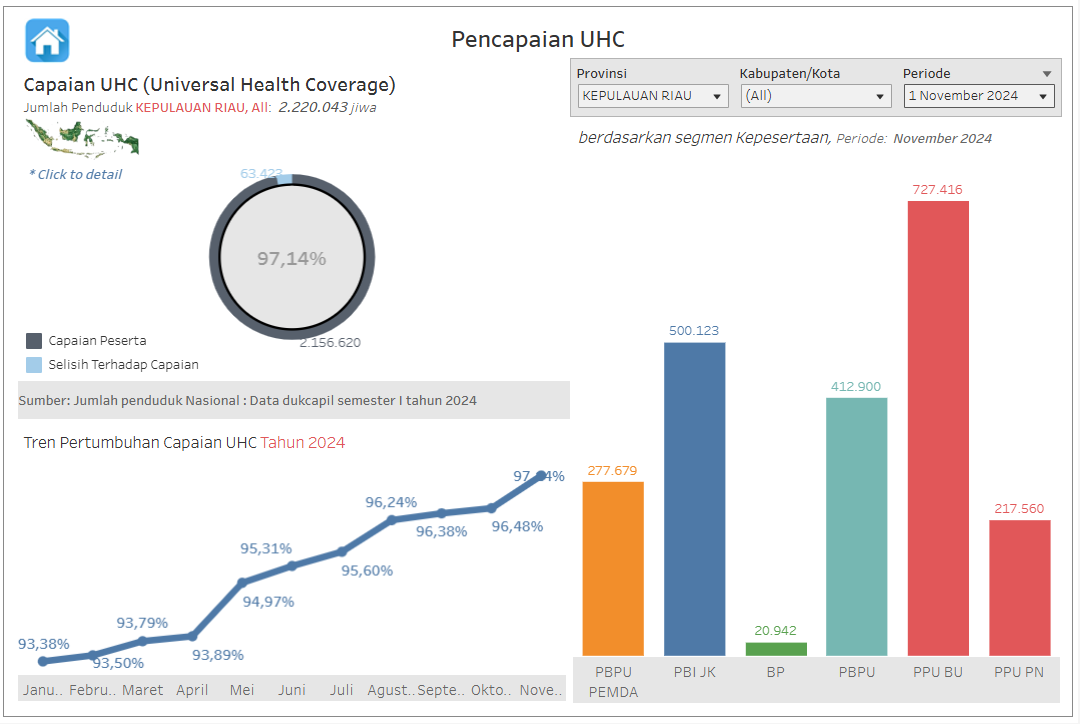This screenshot has width=1080, height=724.
Task: Click the "Click to detail" link
Action: (76, 174)
